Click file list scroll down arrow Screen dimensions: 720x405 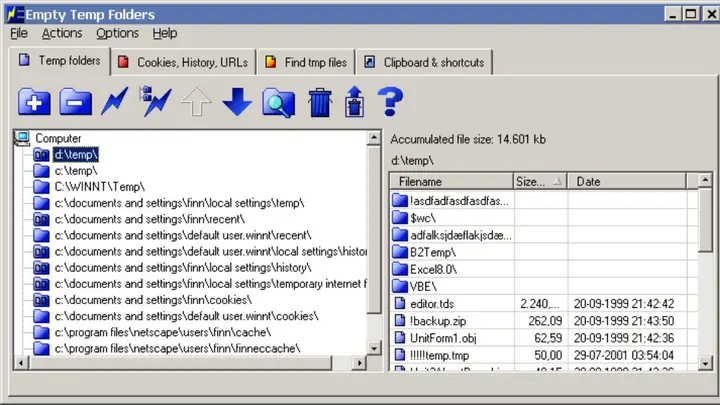pyautogui.click(x=705, y=364)
